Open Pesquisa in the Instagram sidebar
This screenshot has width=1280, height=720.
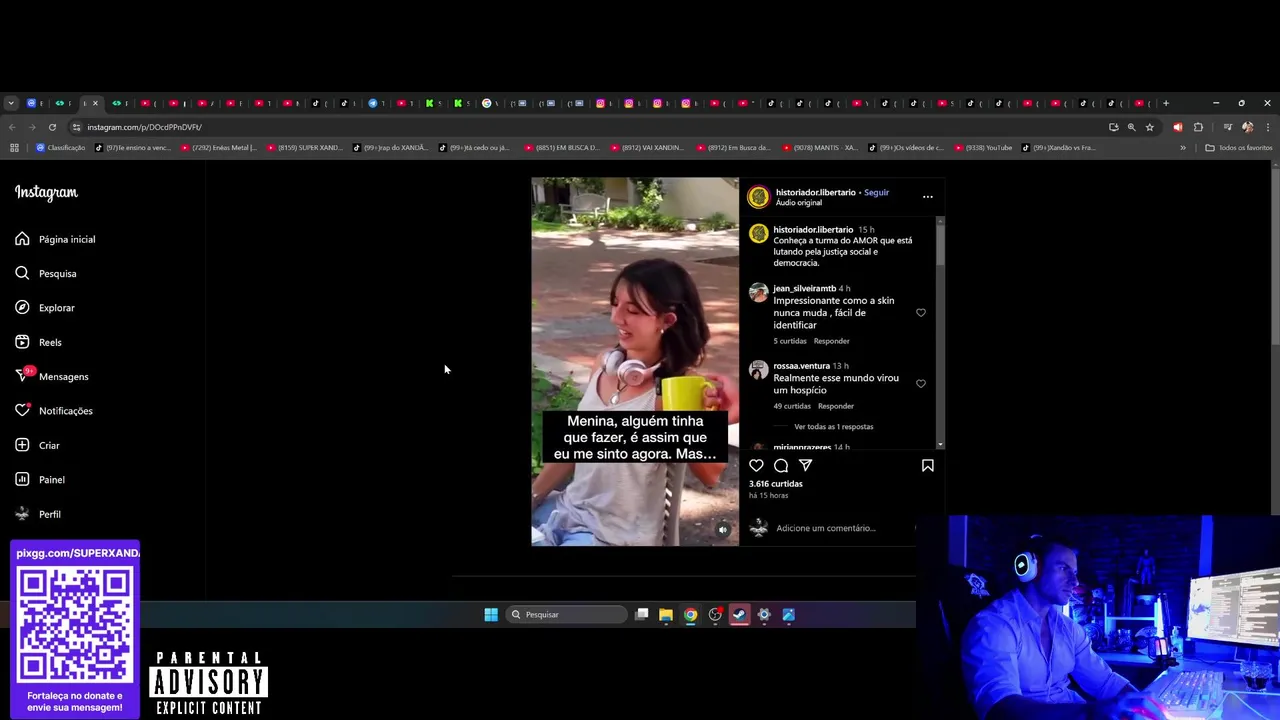(x=46, y=273)
